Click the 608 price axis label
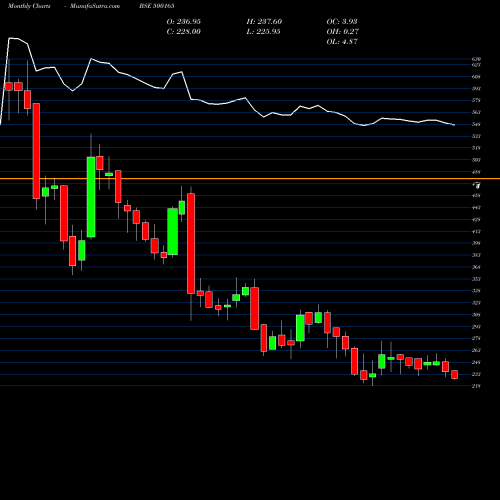This screenshot has width=500, height=500. [x=476, y=77]
